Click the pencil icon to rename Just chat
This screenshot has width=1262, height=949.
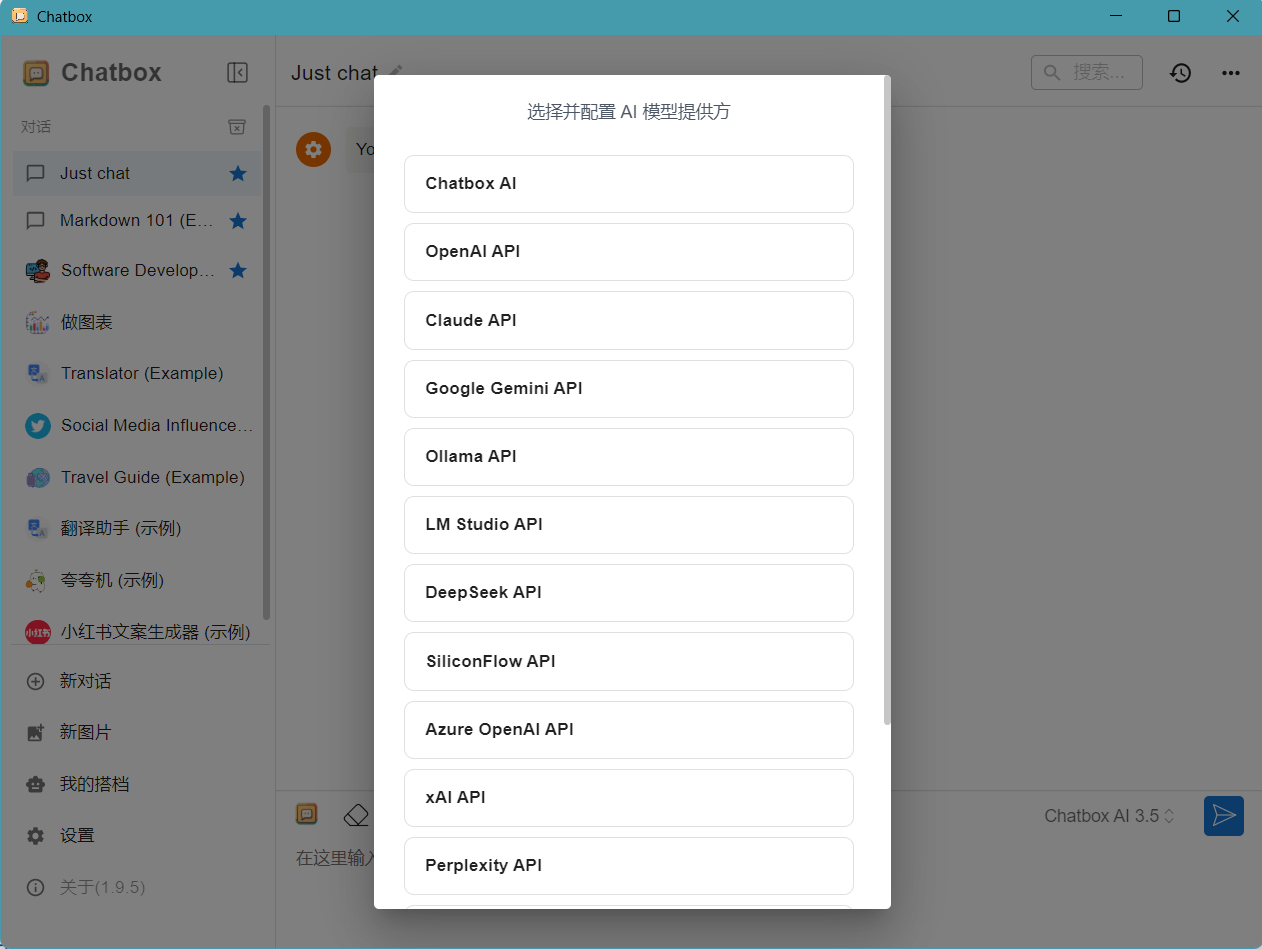396,71
